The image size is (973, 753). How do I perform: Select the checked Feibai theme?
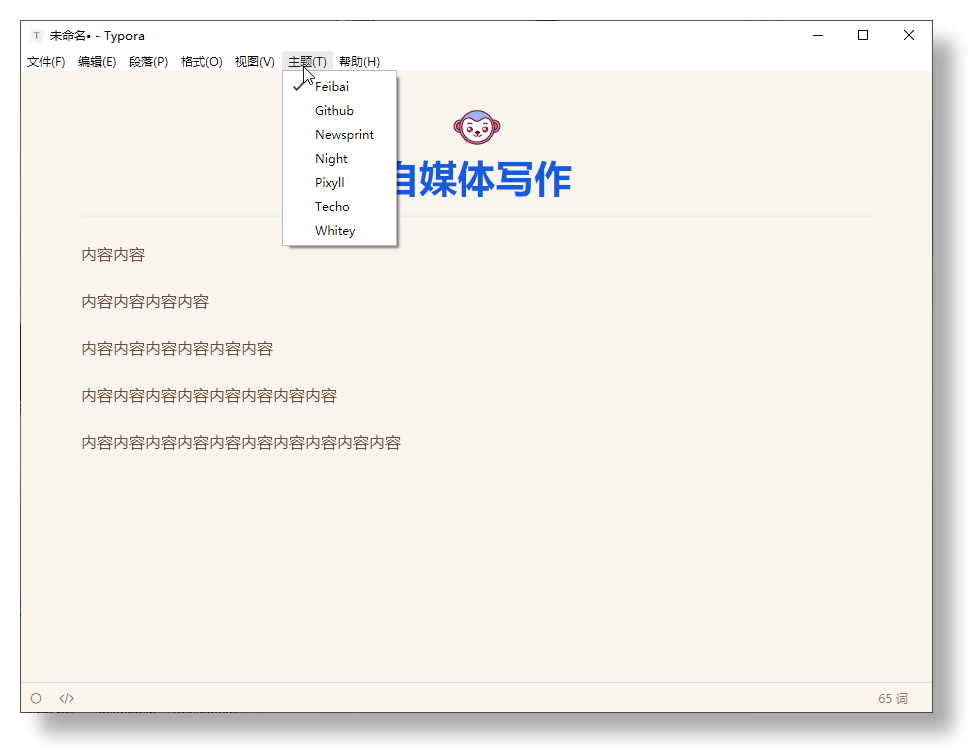pos(332,87)
